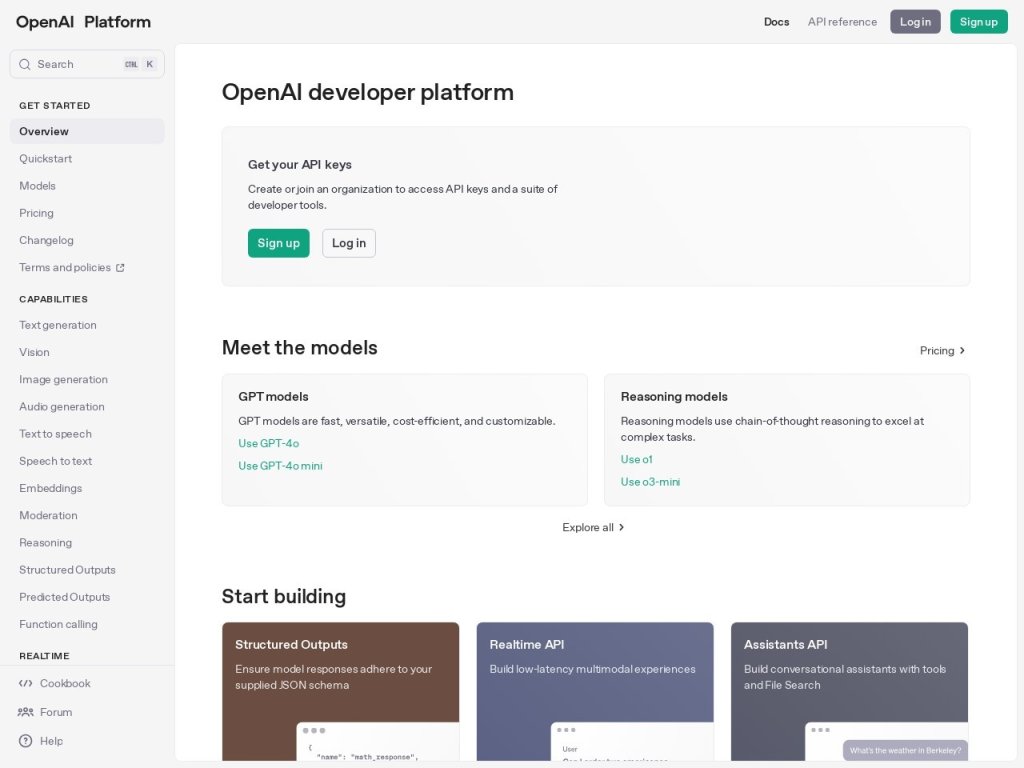Viewport: 1024px width, 768px height.
Task: Open Predicted Outputs in sidebar
Action: coord(64,598)
